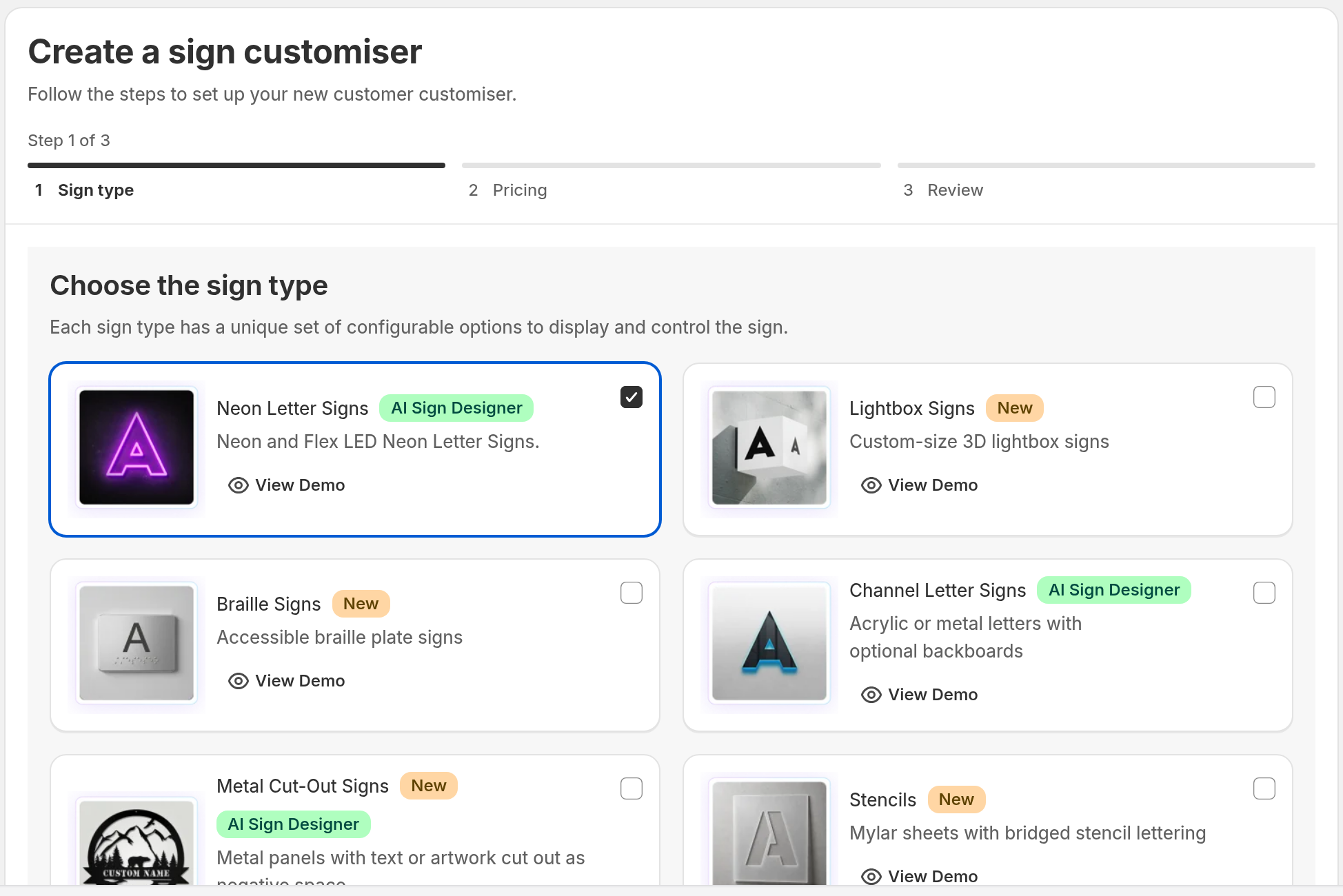Viewport: 1343px width, 896px height.
Task: Click the Metal Cut-Out mountain bear thumbnail
Action: [x=137, y=842]
